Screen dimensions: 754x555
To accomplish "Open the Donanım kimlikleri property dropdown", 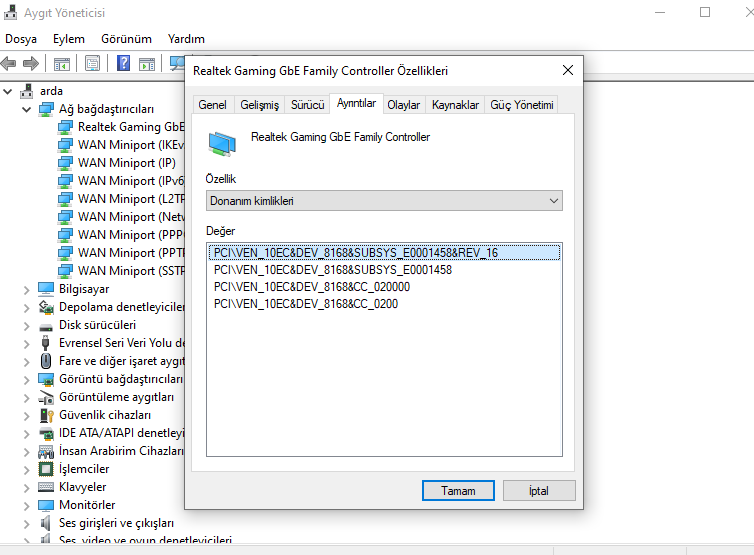I will point(384,201).
